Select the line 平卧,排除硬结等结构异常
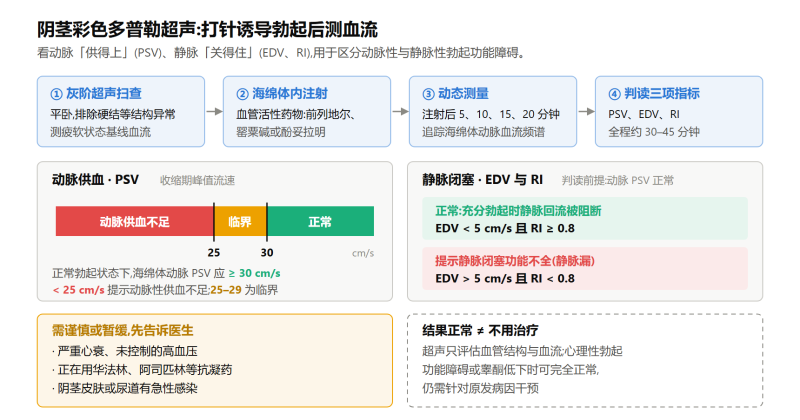The height and width of the screenshot is (420, 800). pos(113,114)
